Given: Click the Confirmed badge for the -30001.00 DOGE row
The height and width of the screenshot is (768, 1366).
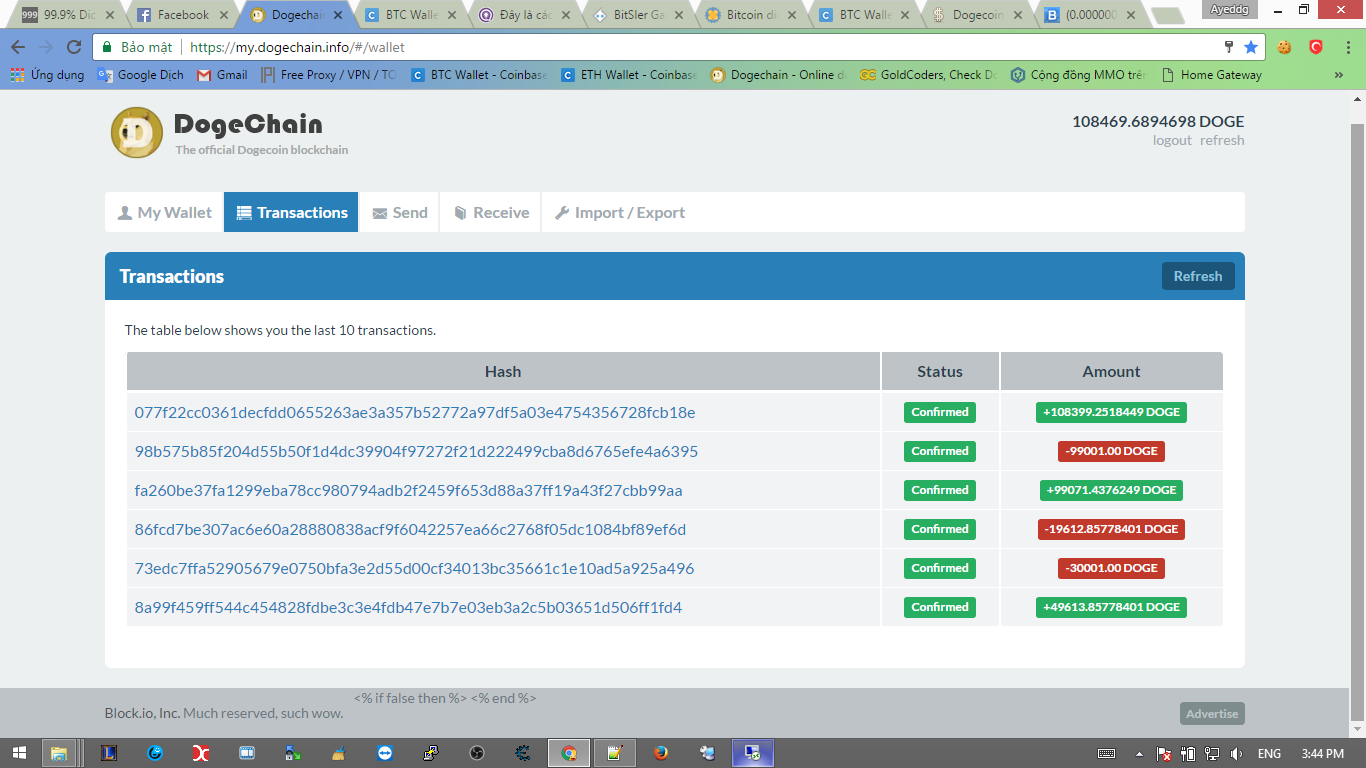Looking at the screenshot, I should [x=940, y=568].
